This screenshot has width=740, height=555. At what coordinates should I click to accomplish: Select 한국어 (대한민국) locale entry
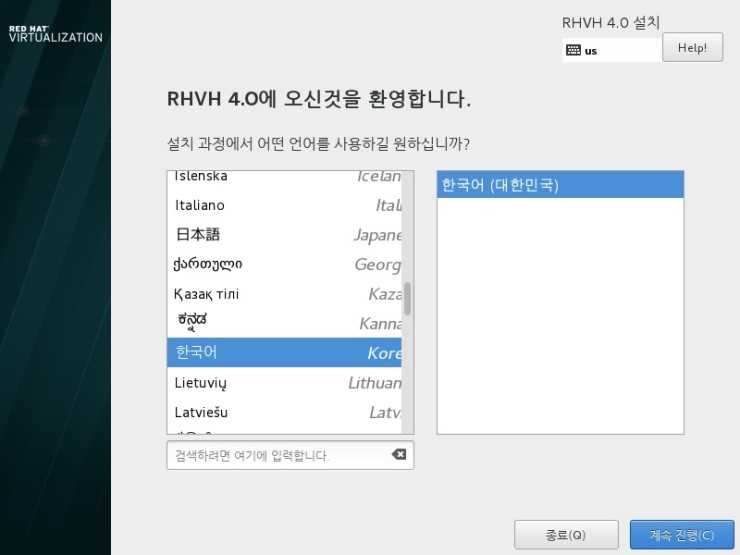pos(560,185)
